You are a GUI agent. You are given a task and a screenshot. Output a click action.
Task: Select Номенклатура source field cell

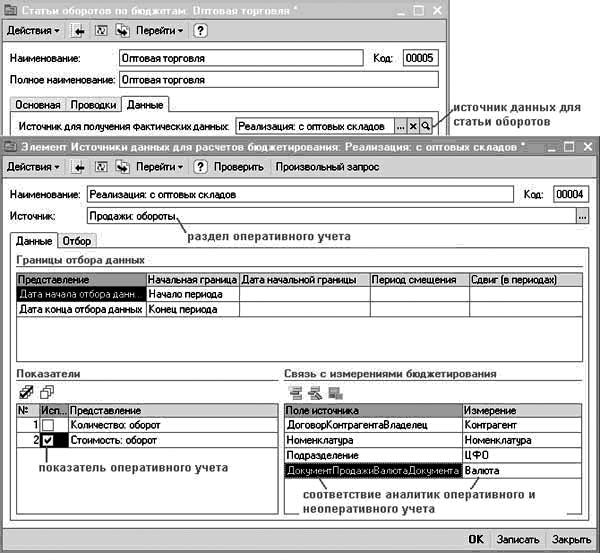(373, 440)
